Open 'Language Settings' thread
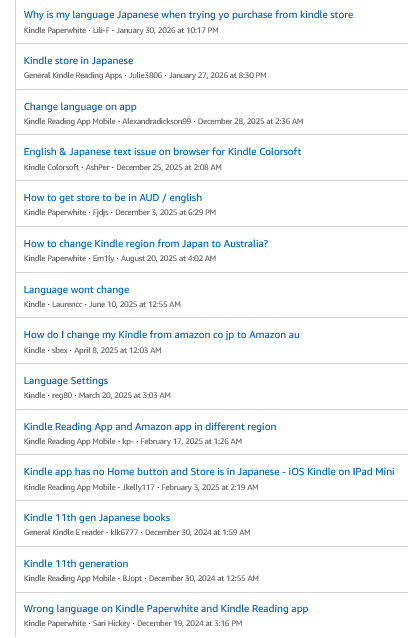 pos(66,381)
